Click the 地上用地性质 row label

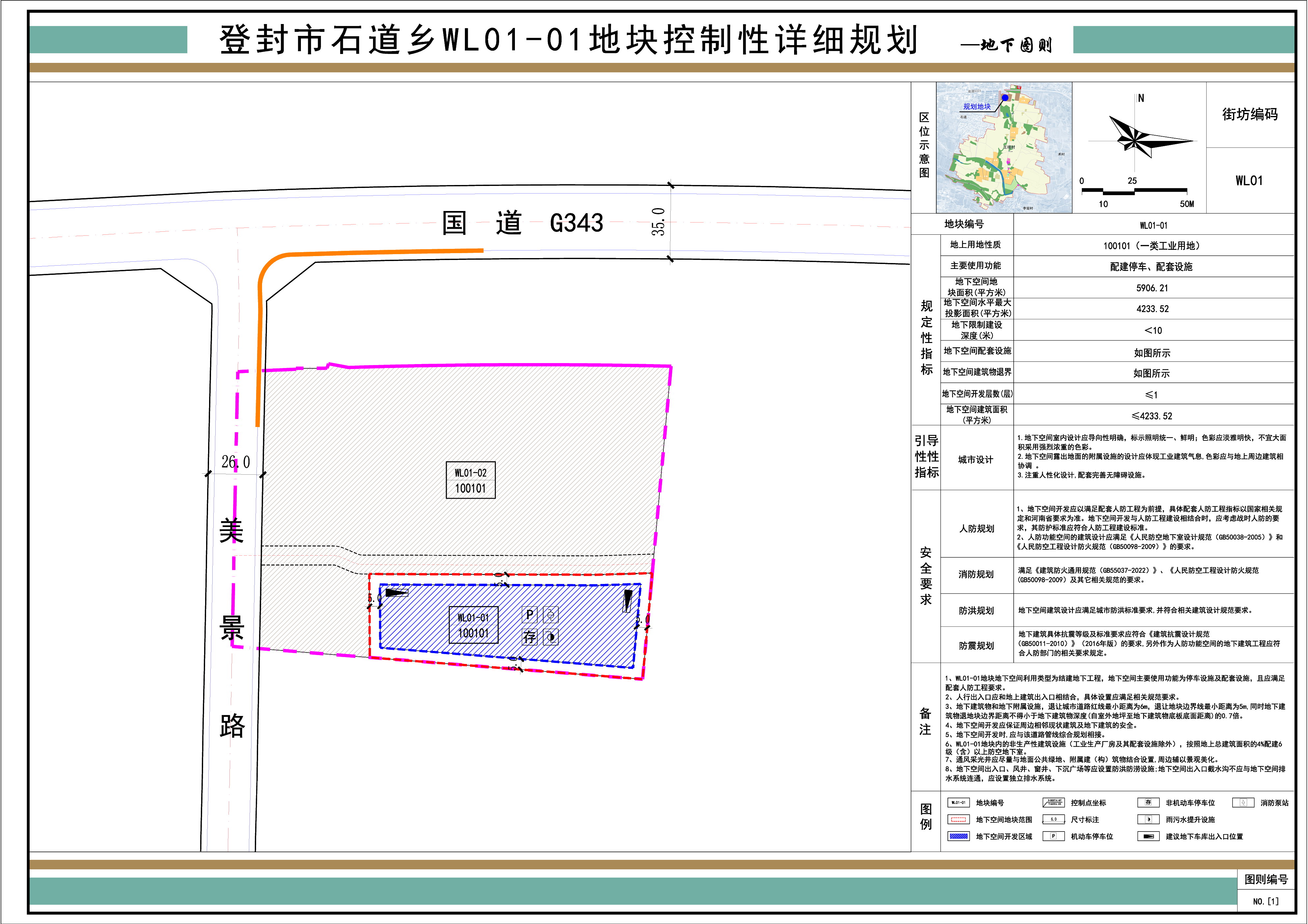point(975,244)
